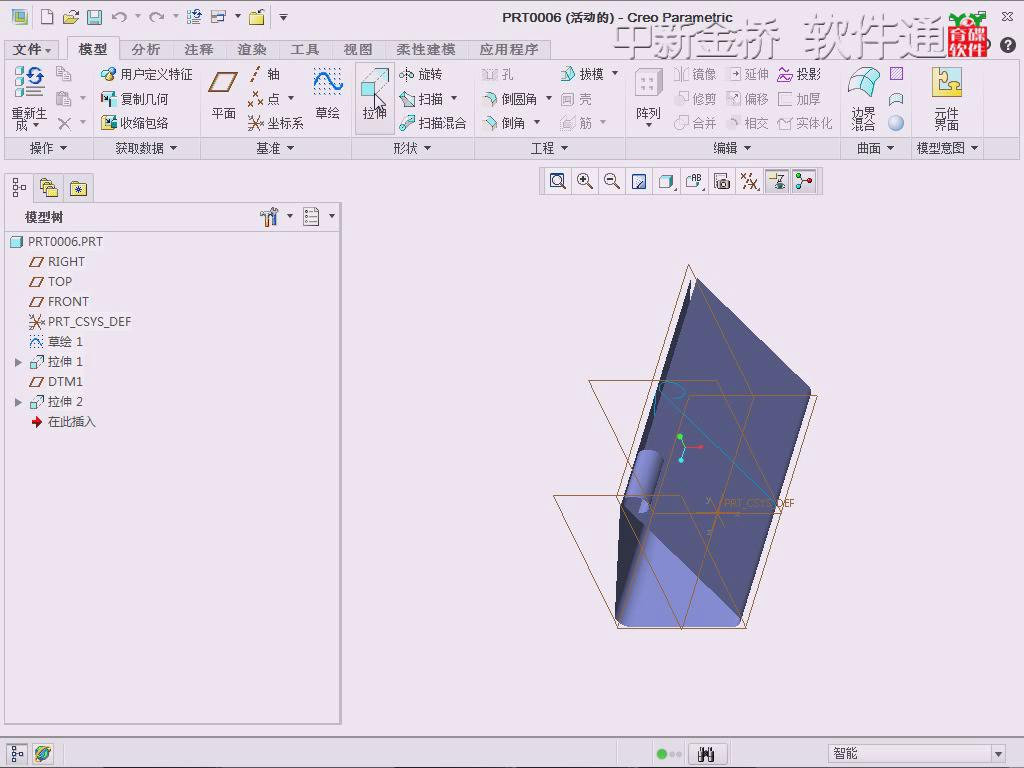
Task: Open the 模型意图 group dropdown
Action: 947,148
